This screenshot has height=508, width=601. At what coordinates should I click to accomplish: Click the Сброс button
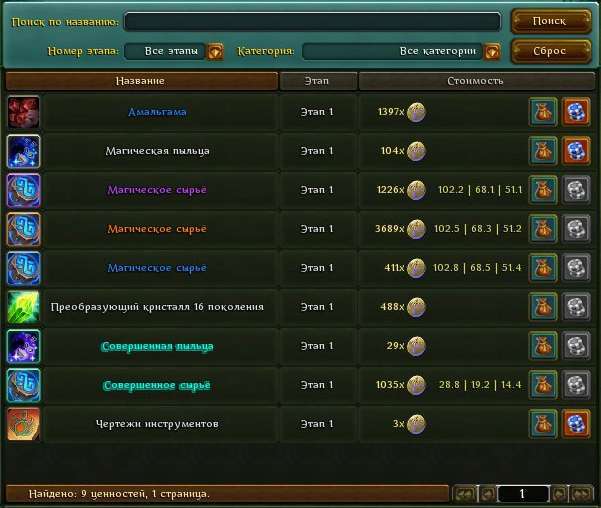551,51
